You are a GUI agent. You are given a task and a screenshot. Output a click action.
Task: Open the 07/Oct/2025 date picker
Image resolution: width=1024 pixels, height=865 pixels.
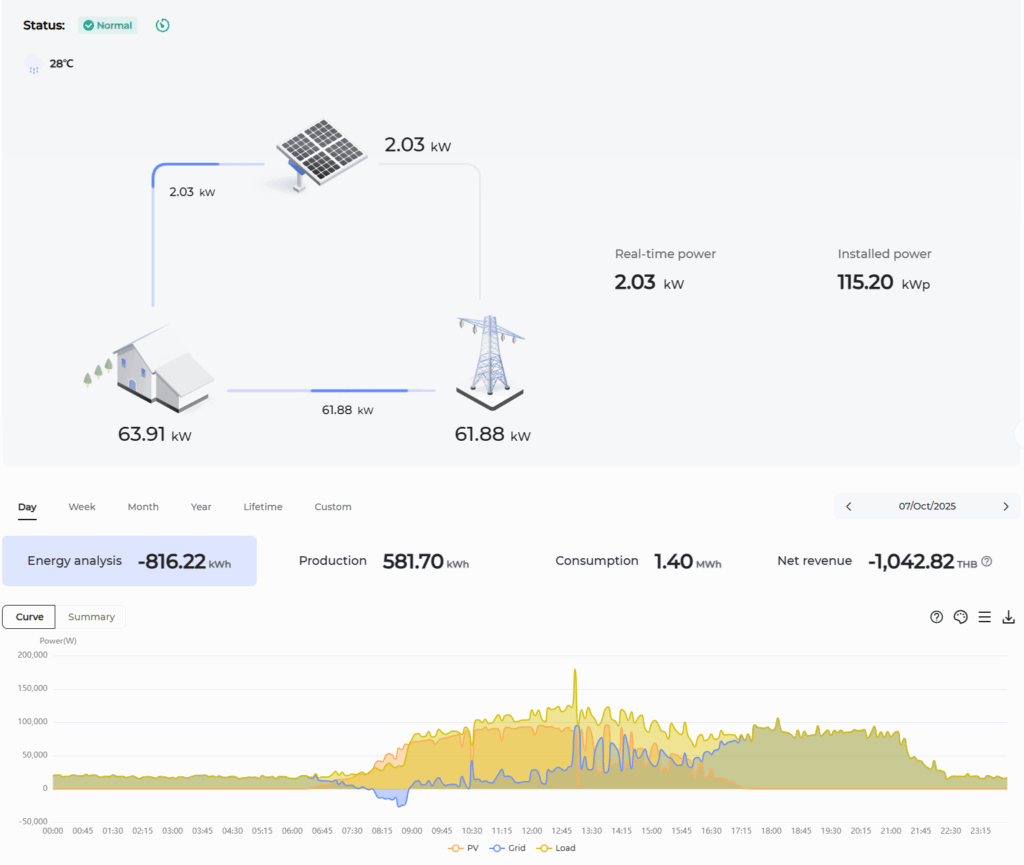[x=927, y=507]
